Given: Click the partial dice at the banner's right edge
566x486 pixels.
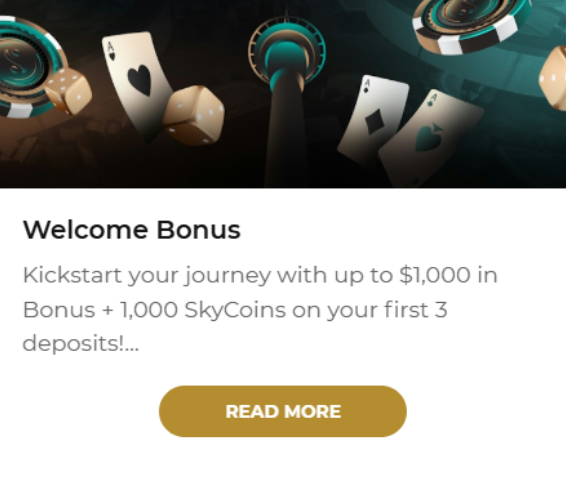Looking at the screenshot, I should coord(552,78).
